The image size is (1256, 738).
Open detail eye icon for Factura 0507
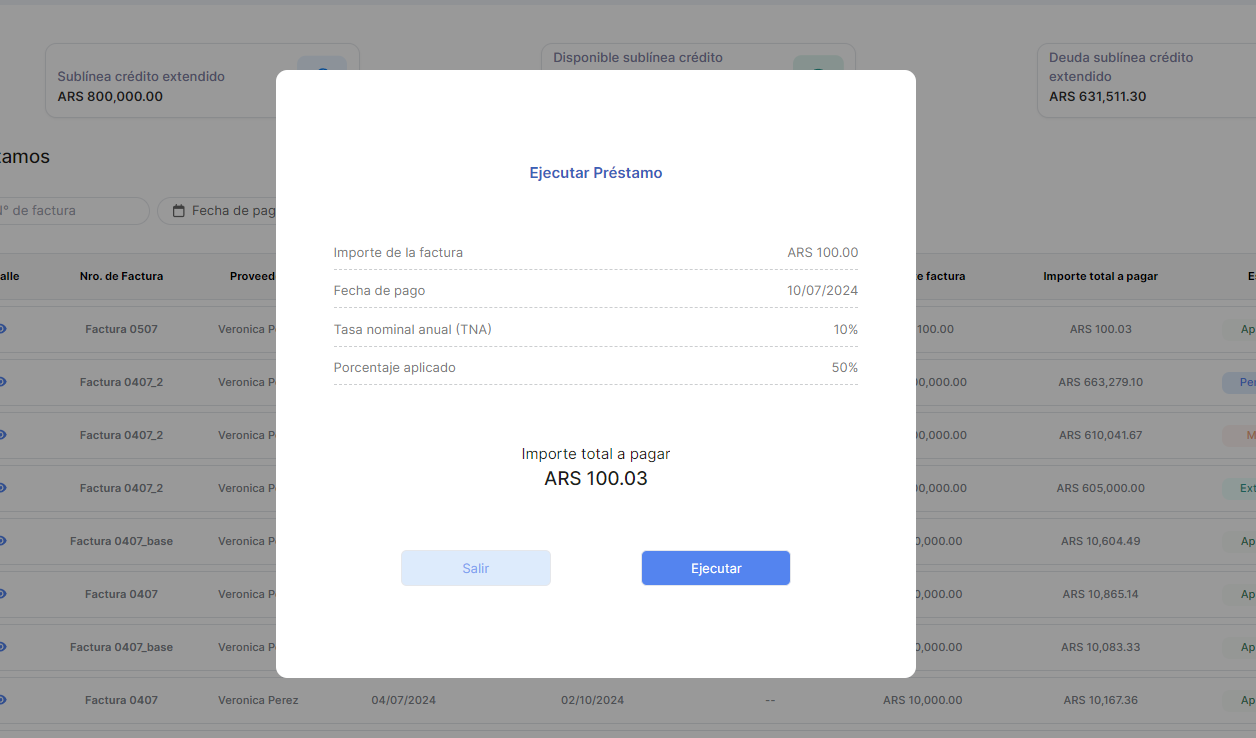pos(2,329)
